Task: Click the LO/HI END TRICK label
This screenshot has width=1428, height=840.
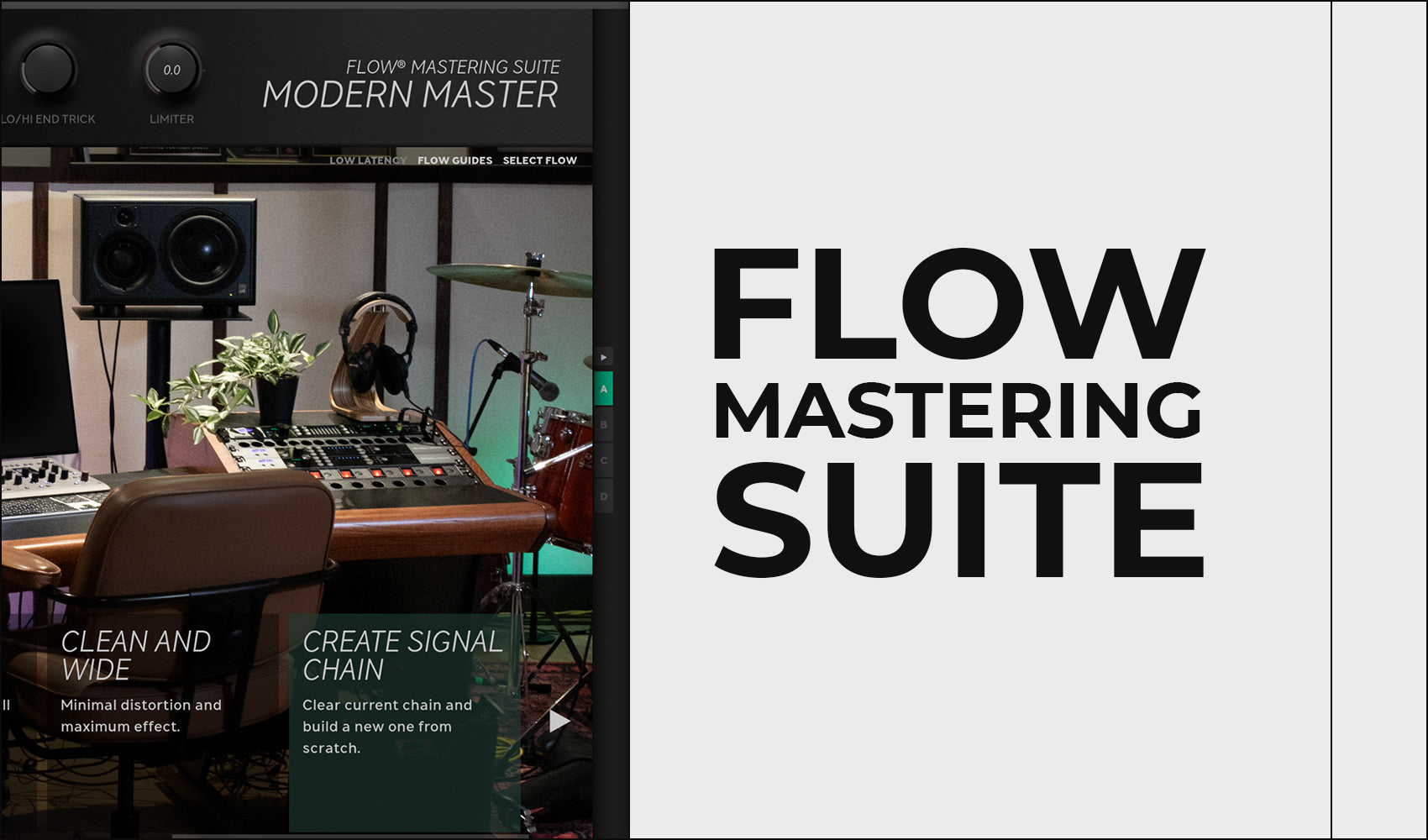Action: click(x=48, y=119)
